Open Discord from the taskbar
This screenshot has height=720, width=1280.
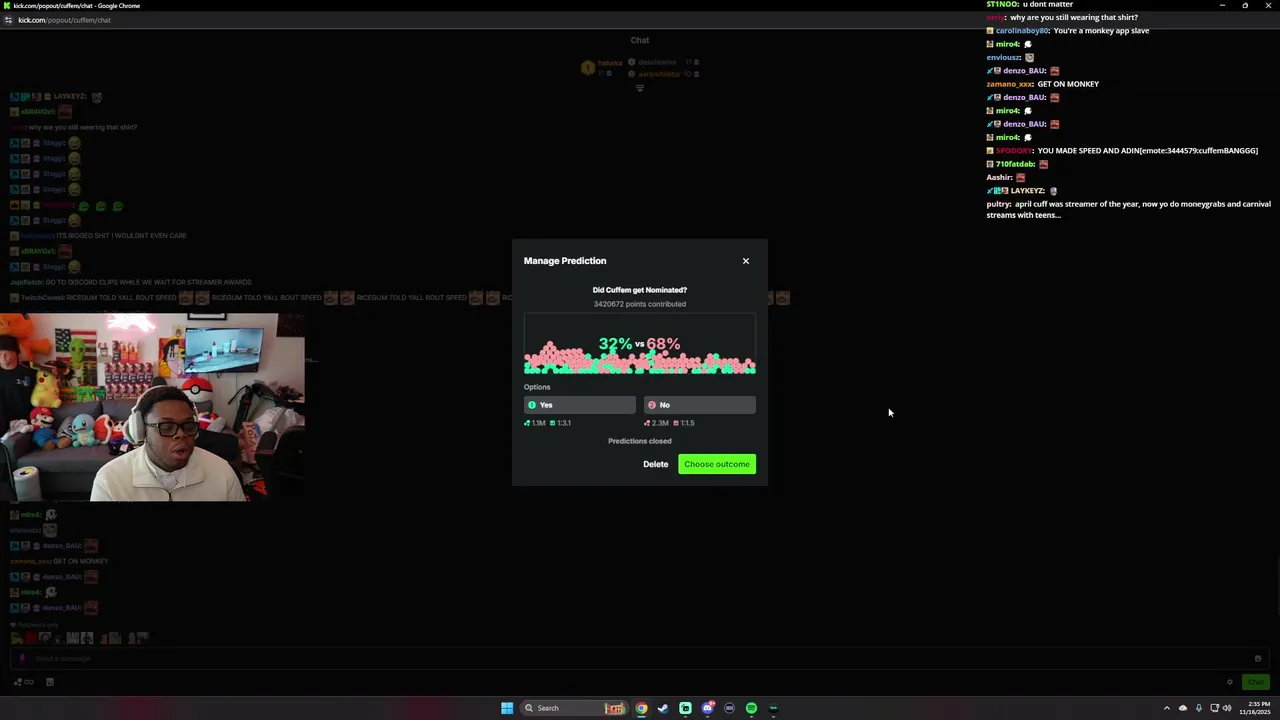[x=708, y=708]
